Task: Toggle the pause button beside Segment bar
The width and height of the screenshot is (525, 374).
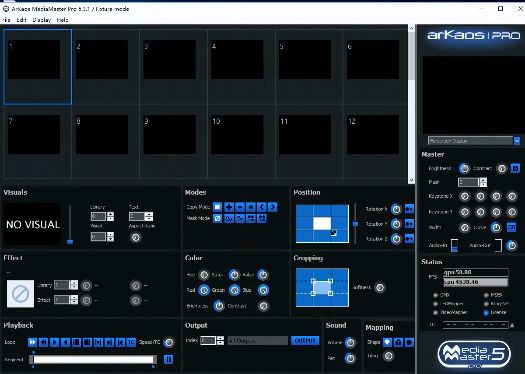Action: [x=168, y=359]
